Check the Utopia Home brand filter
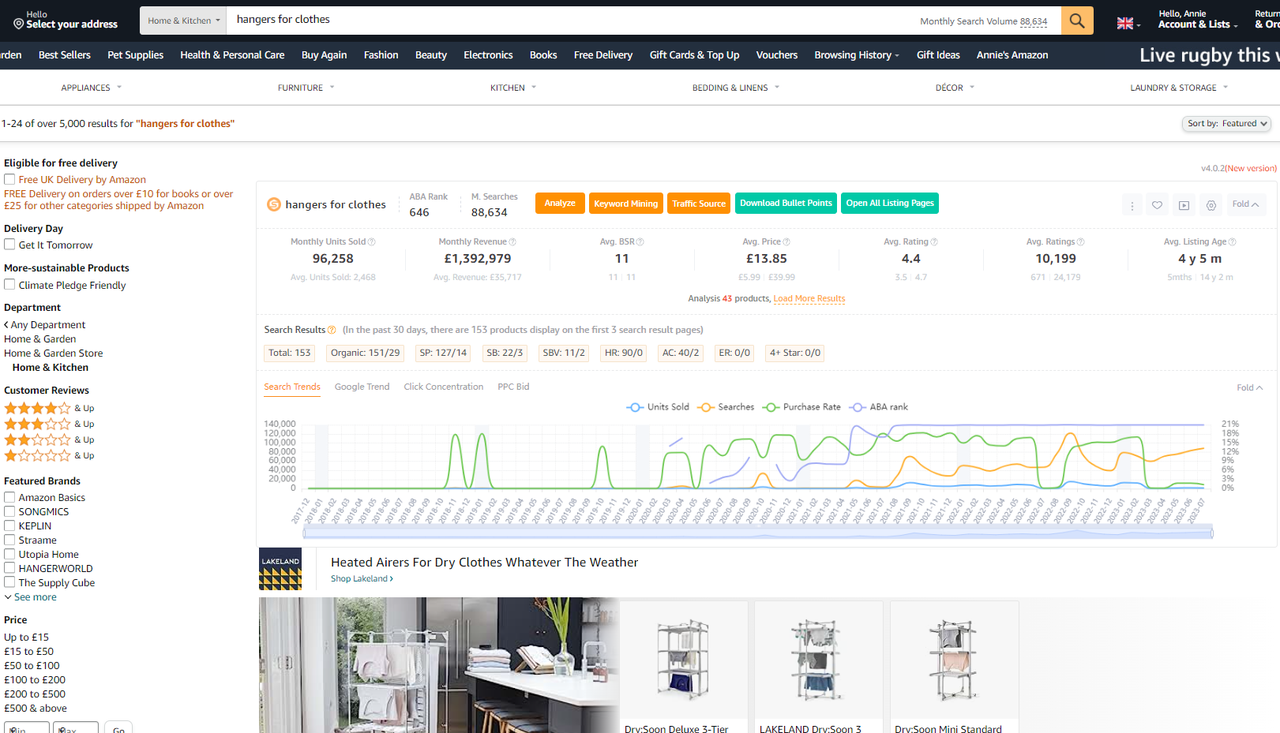Screen dimensions: 1280x733 tap(9, 554)
